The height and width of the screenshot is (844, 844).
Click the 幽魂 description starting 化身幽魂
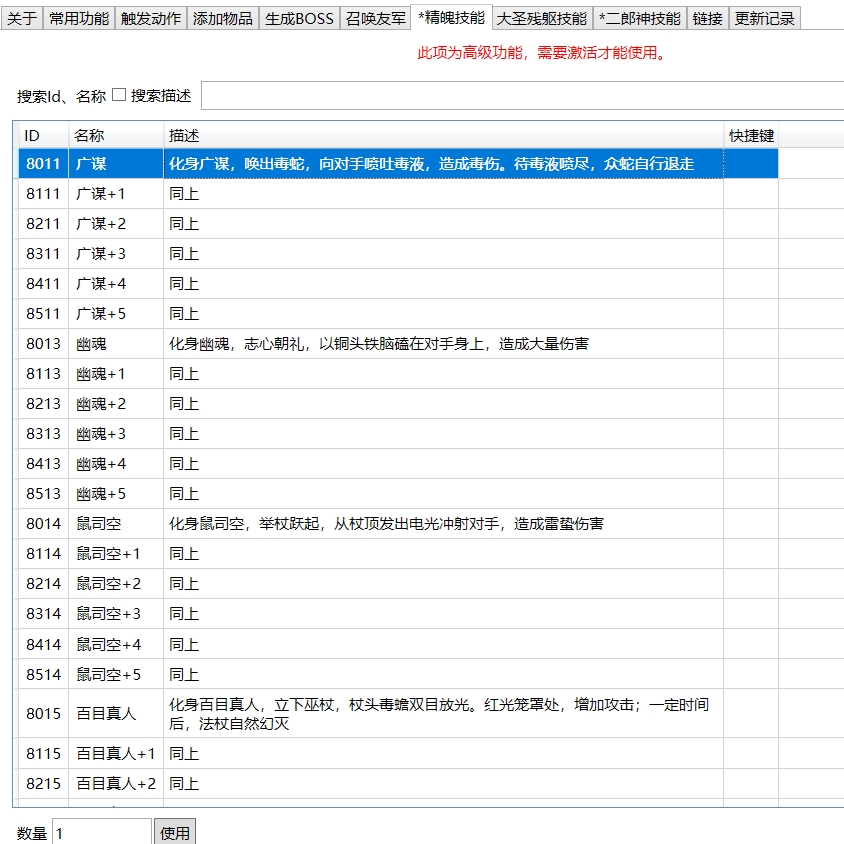(444, 343)
